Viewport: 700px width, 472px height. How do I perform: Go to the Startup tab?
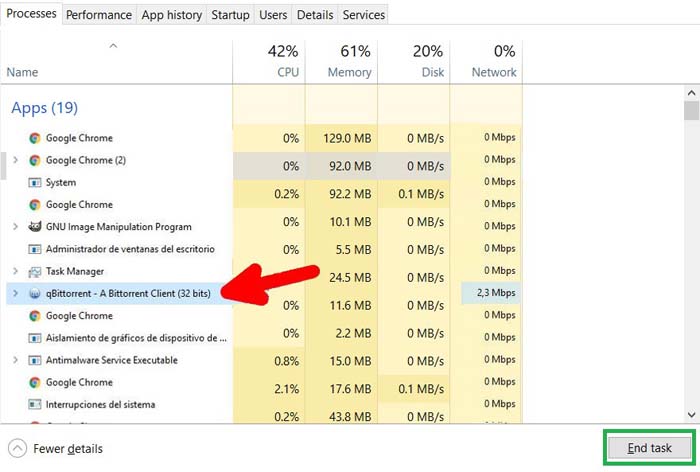pos(230,15)
